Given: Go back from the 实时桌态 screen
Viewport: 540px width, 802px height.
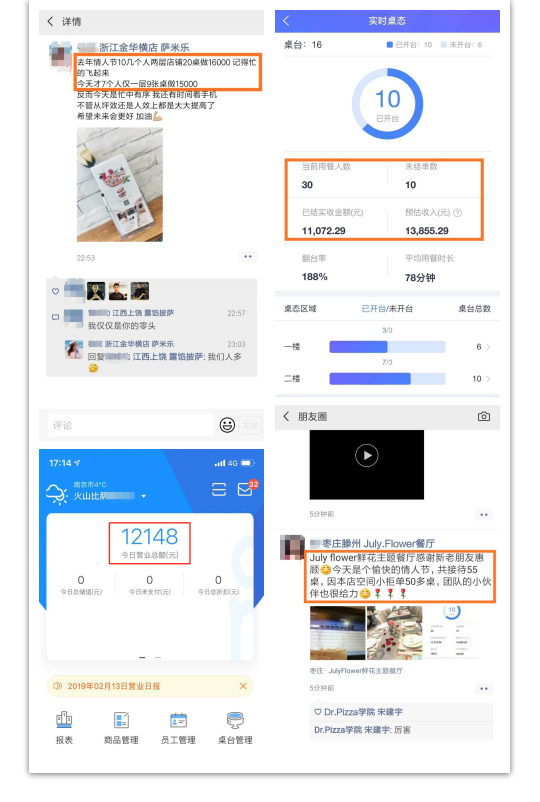Looking at the screenshot, I should pos(286,20).
